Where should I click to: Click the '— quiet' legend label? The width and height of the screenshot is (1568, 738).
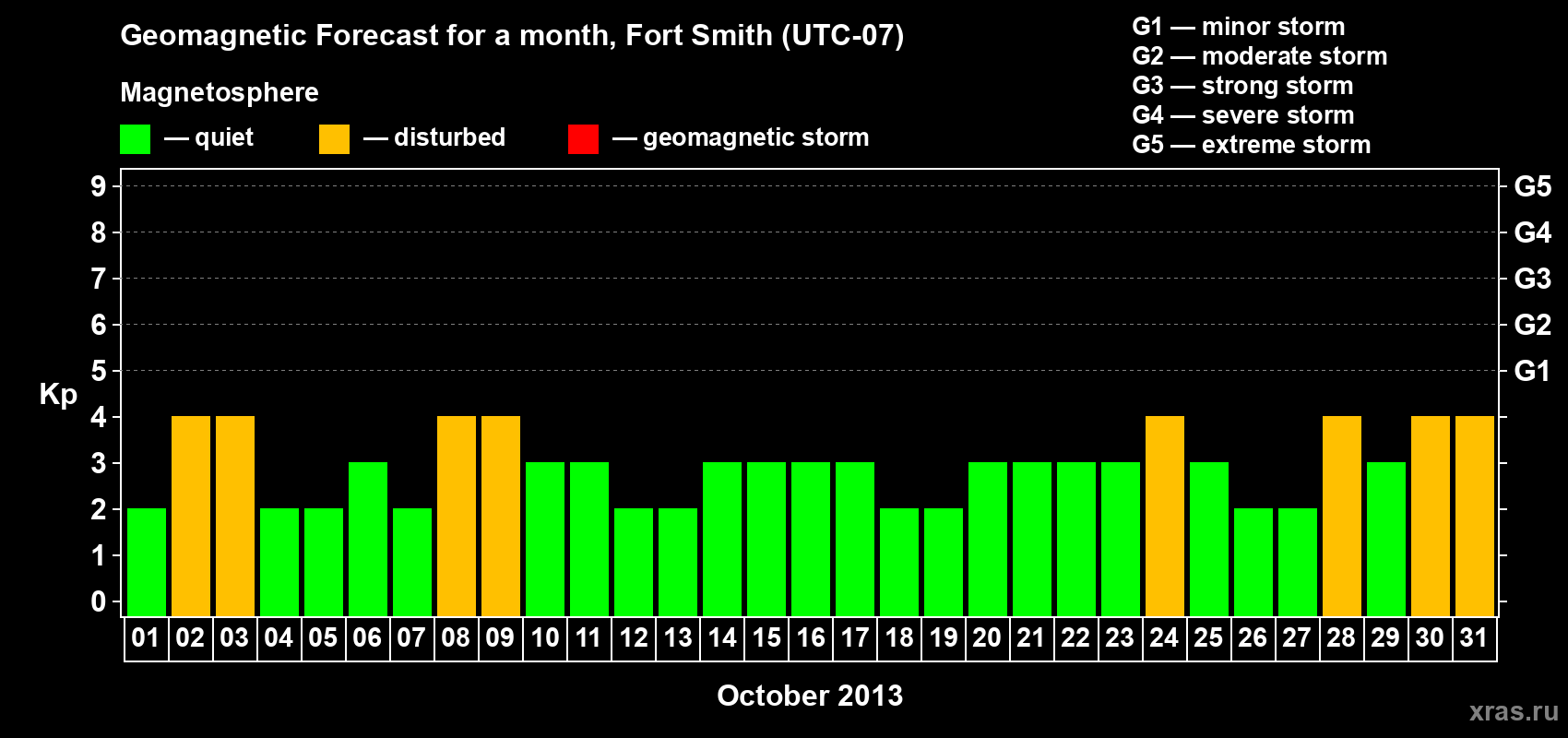(208, 138)
